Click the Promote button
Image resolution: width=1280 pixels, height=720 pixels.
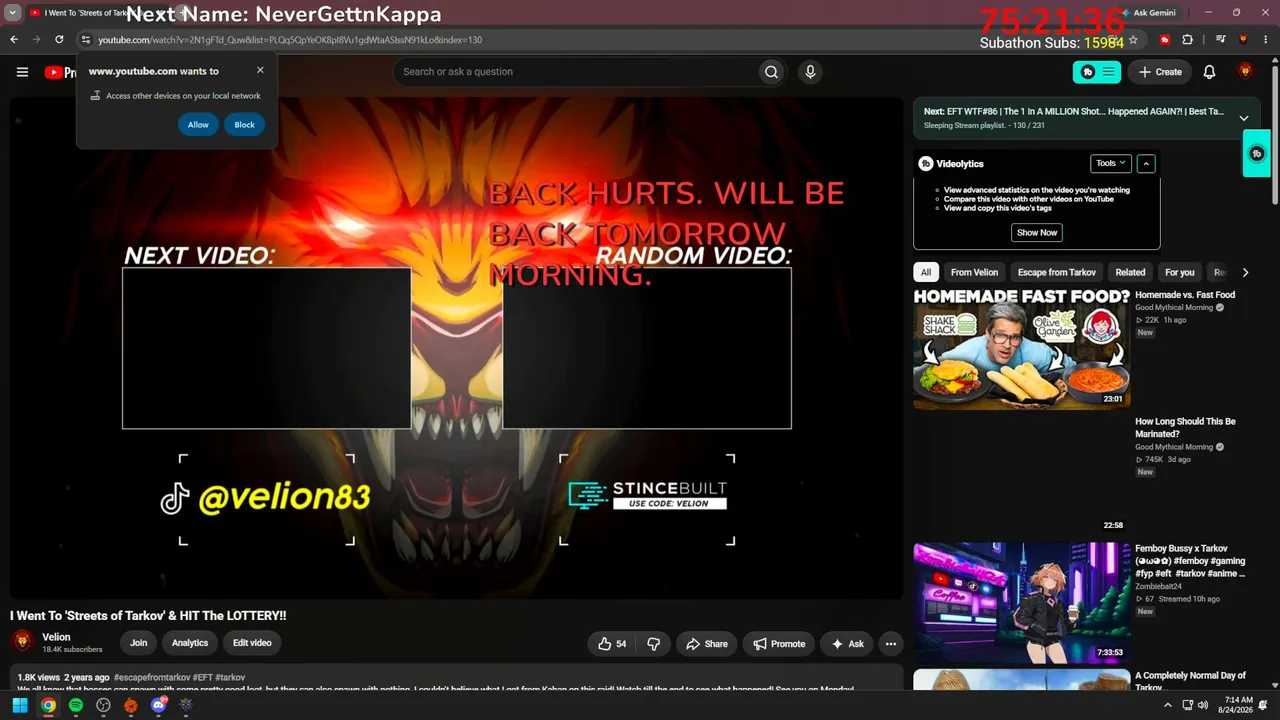click(779, 644)
